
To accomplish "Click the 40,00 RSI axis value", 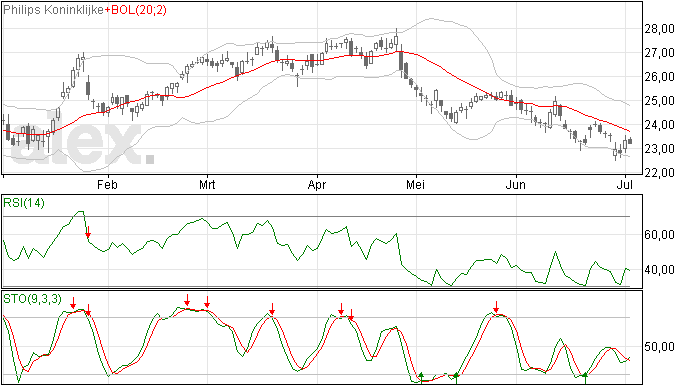I will pos(660,270).
